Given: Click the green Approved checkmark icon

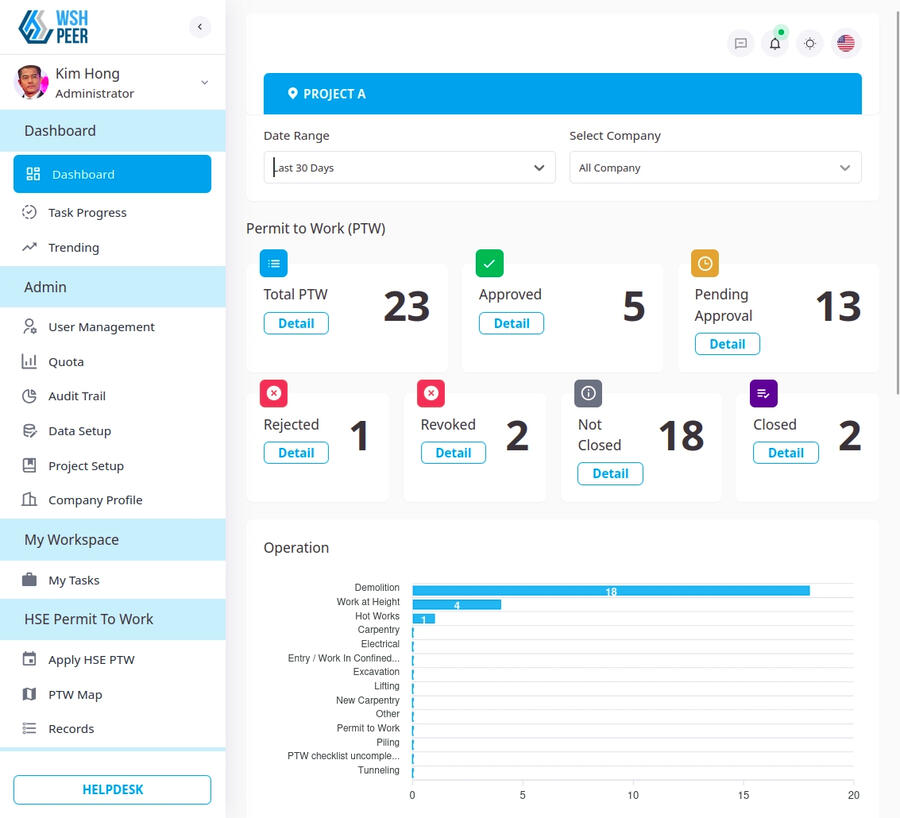Looking at the screenshot, I should [x=490, y=263].
